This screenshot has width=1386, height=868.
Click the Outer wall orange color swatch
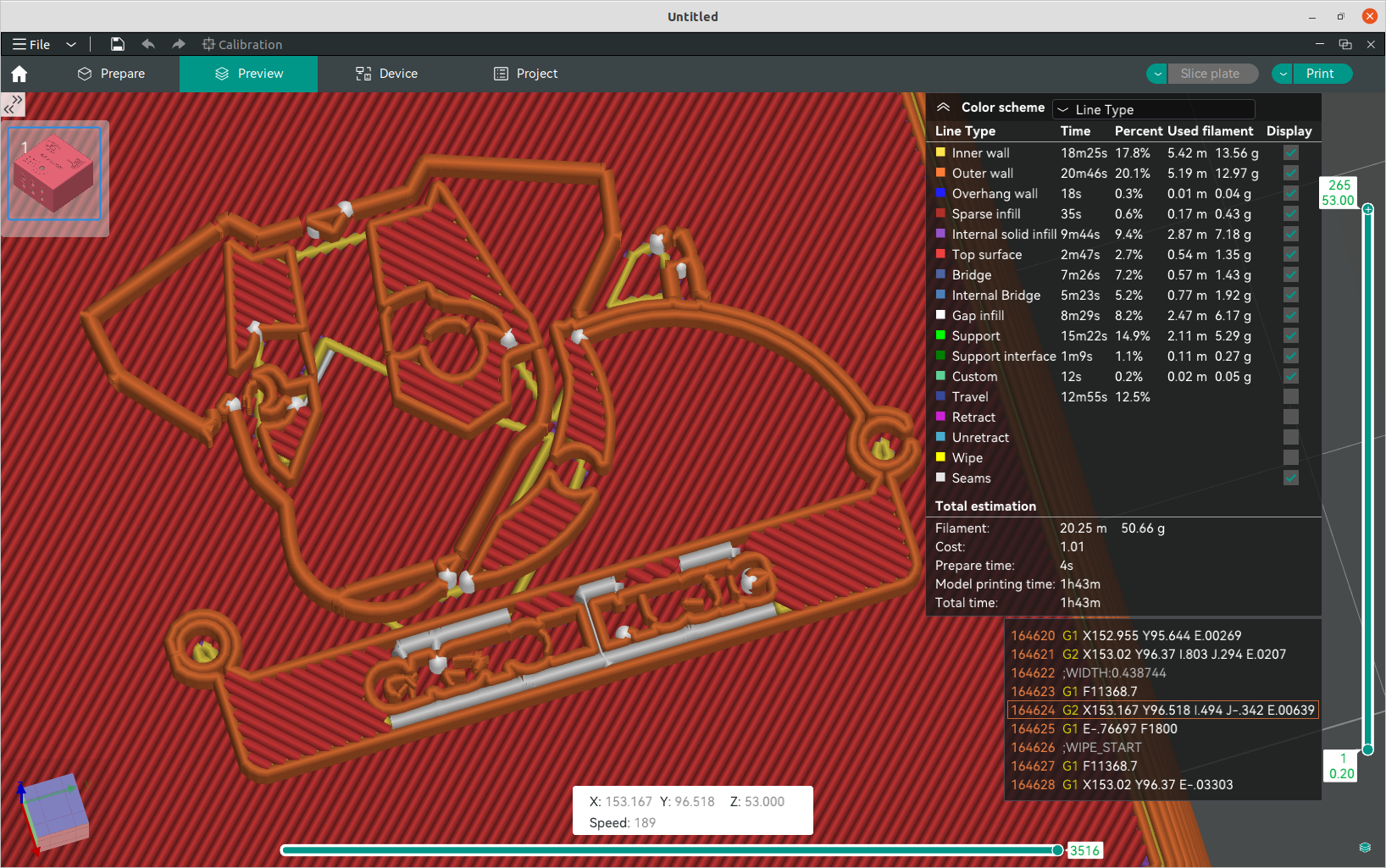940,173
